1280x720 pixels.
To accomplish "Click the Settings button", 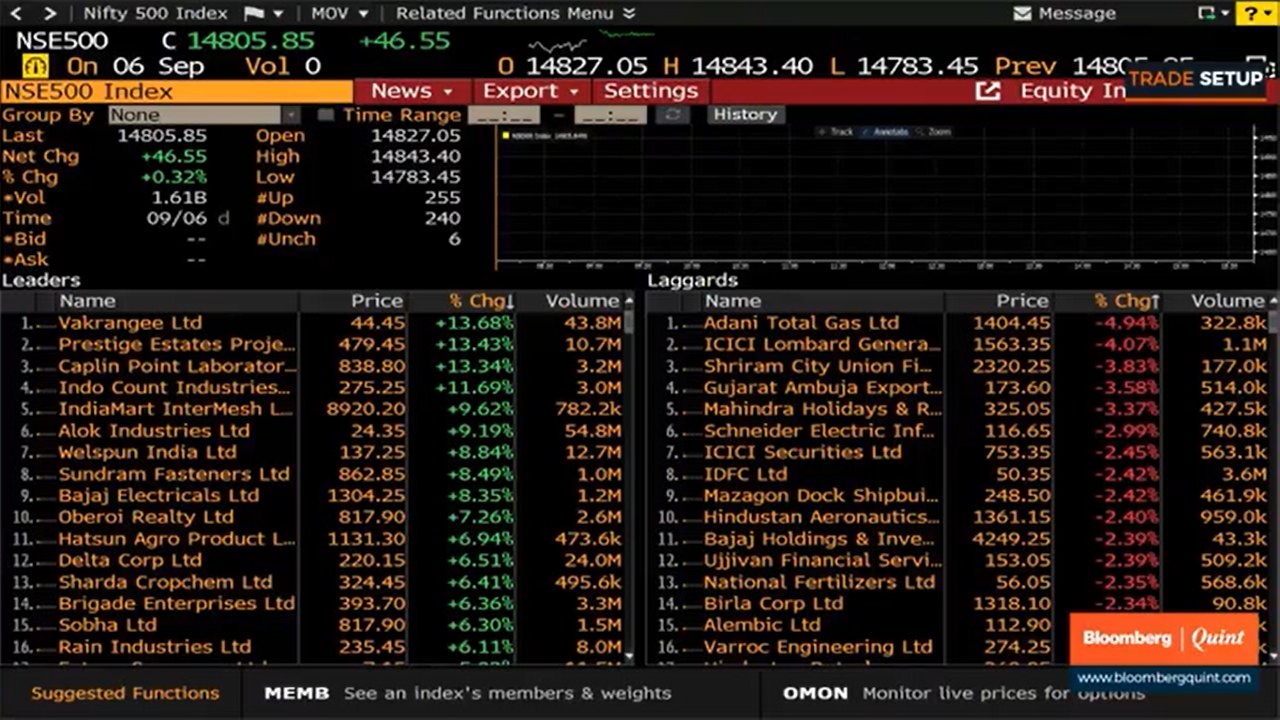I will click(651, 91).
